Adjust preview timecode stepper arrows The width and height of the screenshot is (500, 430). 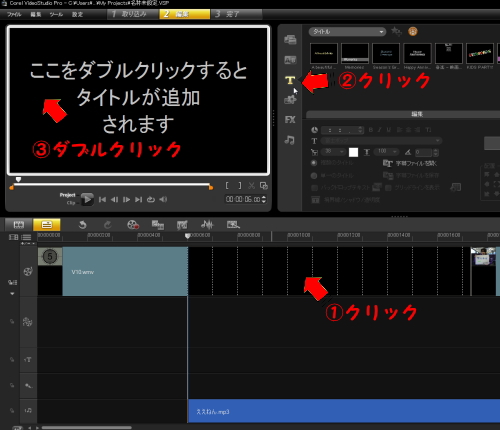pyautogui.click(x=264, y=199)
